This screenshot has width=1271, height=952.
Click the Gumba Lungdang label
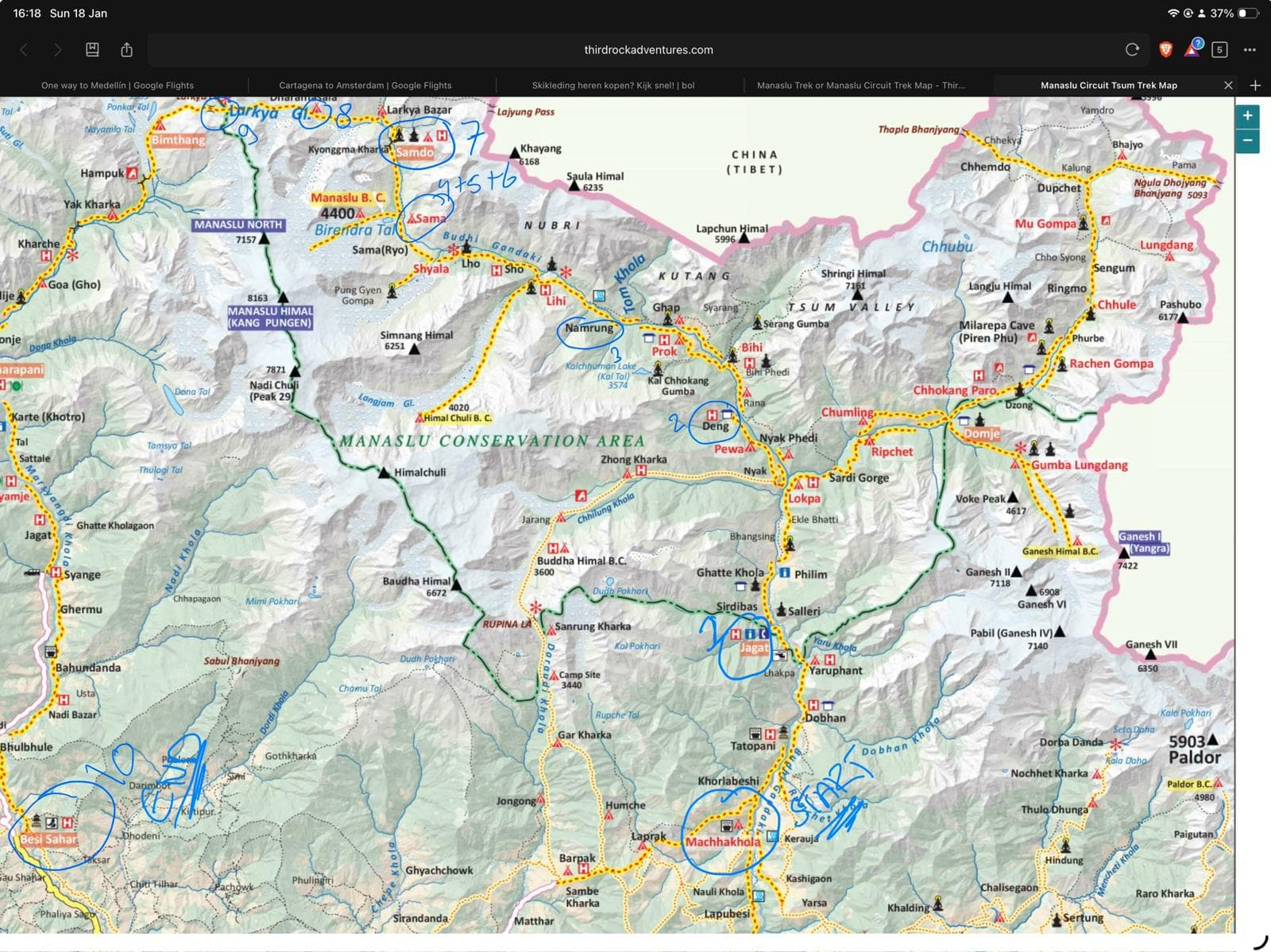point(1080,465)
